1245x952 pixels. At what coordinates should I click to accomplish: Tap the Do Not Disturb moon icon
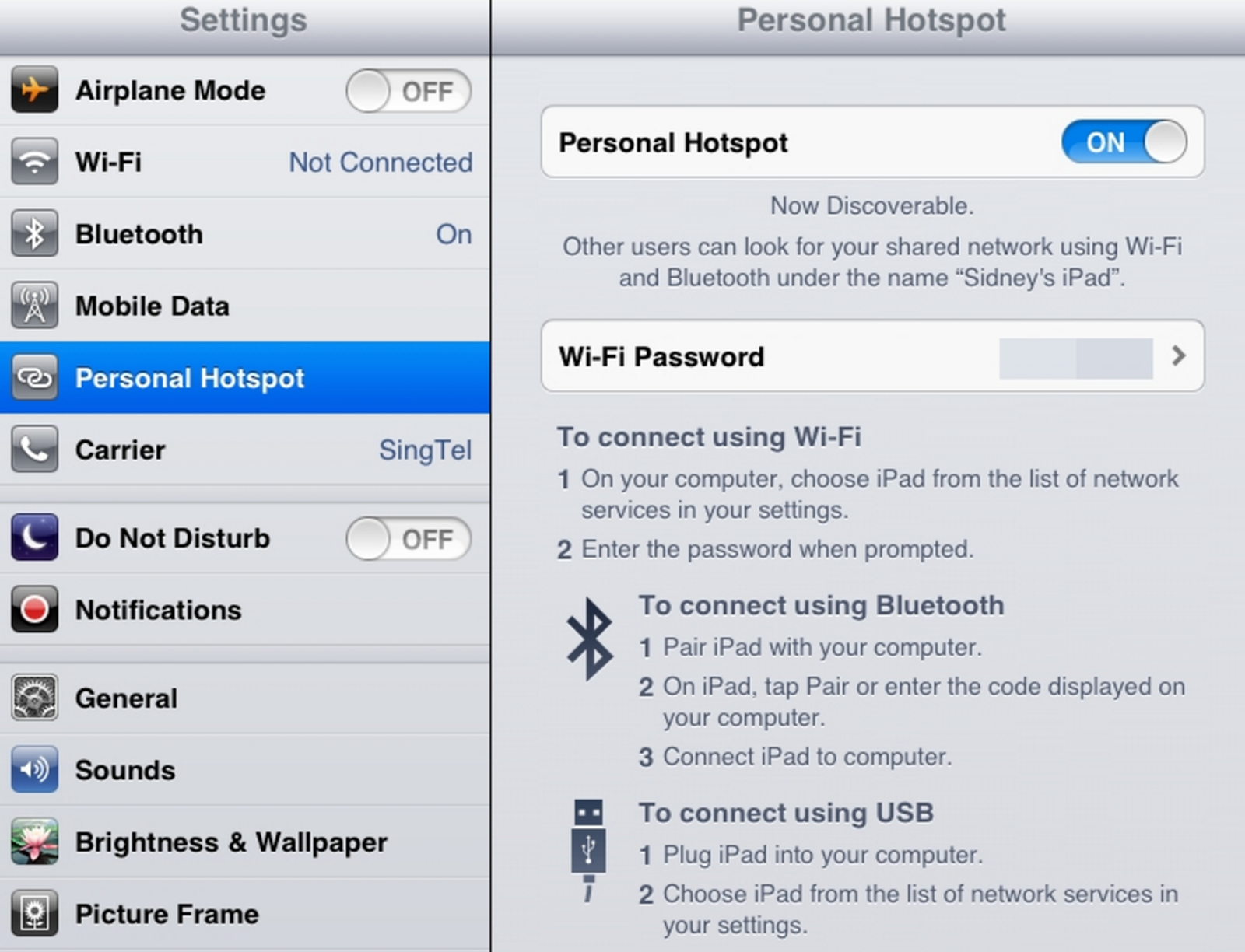click(x=34, y=537)
